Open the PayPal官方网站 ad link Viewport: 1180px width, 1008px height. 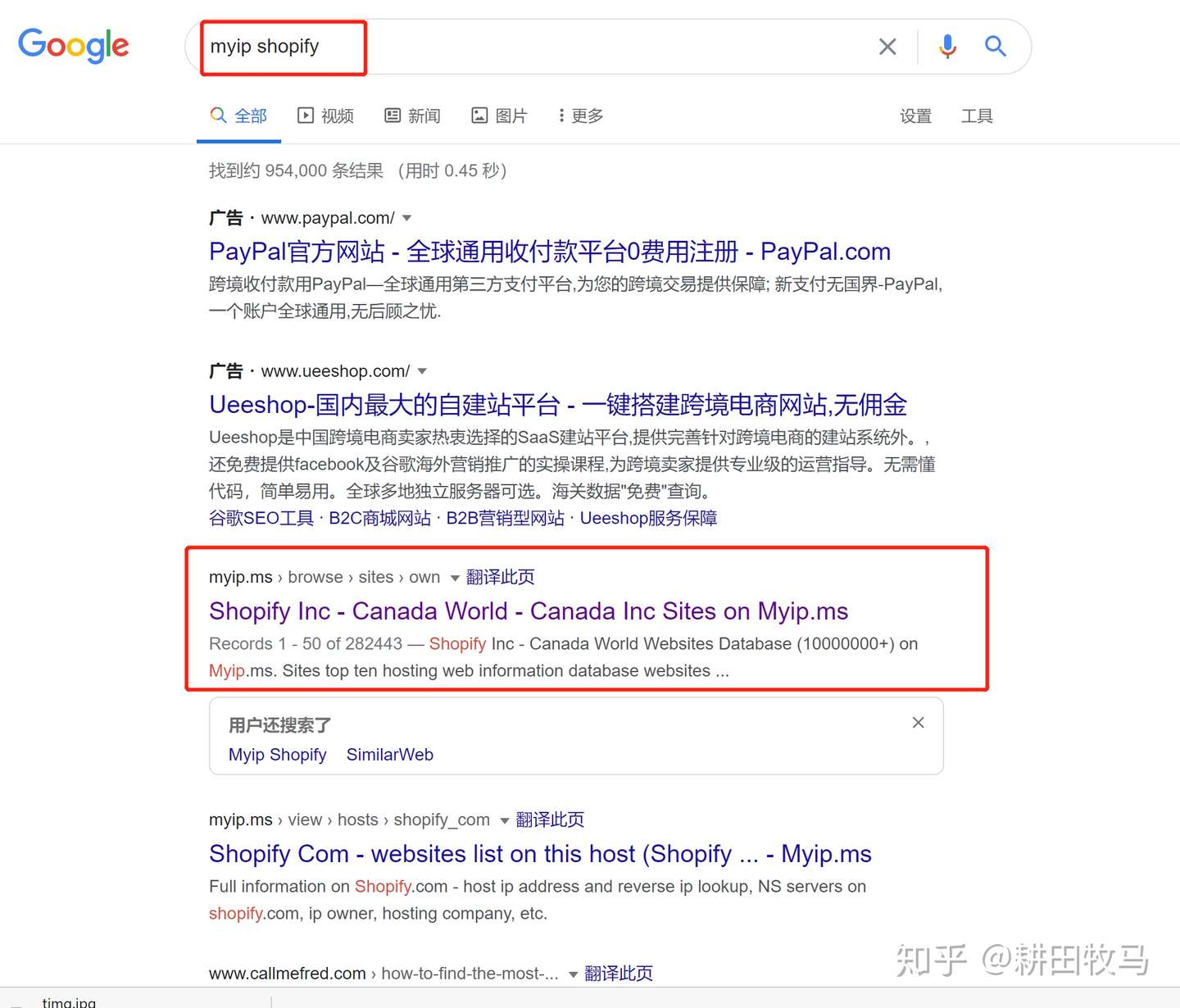(x=550, y=252)
